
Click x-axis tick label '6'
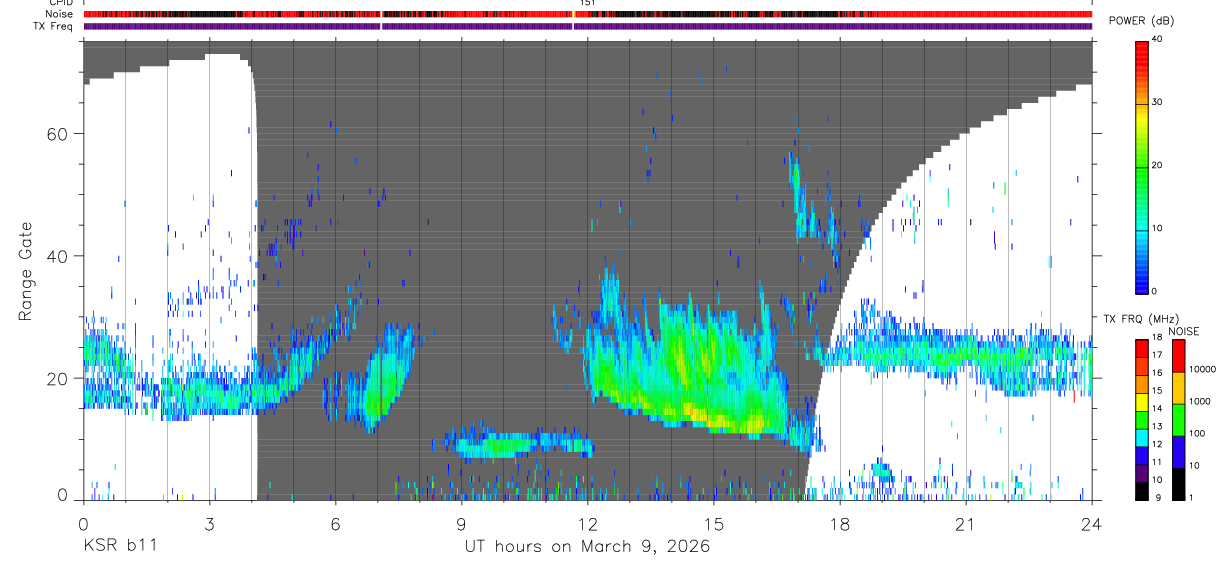pyautogui.click(x=335, y=523)
